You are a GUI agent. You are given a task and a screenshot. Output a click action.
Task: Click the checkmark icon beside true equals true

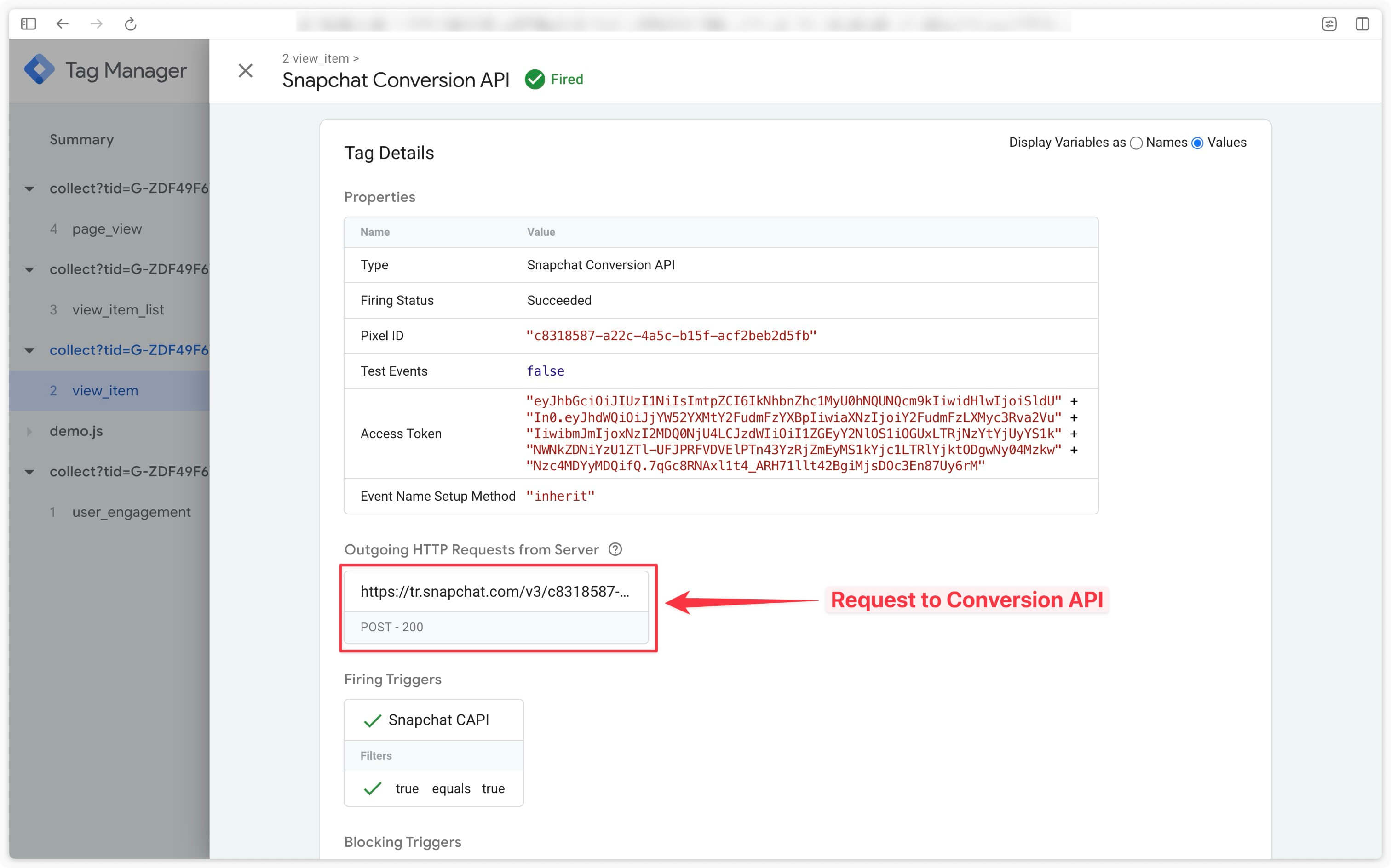tap(373, 789)
